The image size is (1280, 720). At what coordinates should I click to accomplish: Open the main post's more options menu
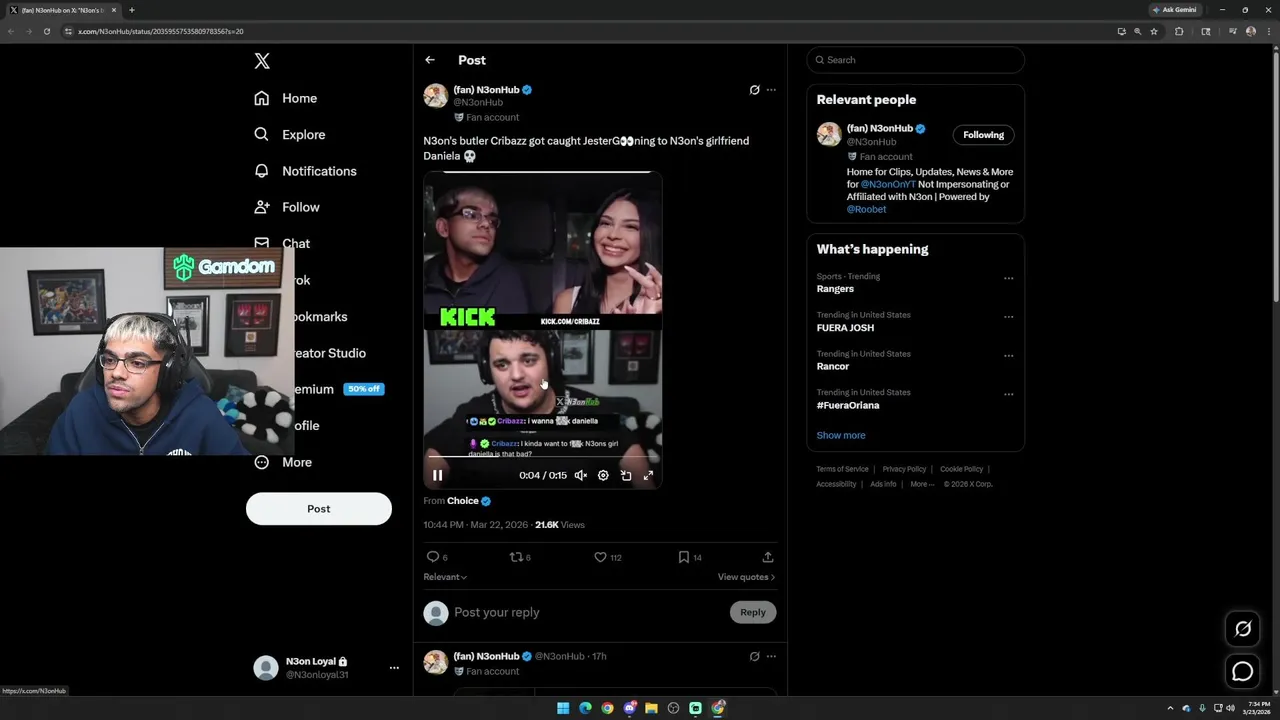pyautogui.click(x=771, y=90)
